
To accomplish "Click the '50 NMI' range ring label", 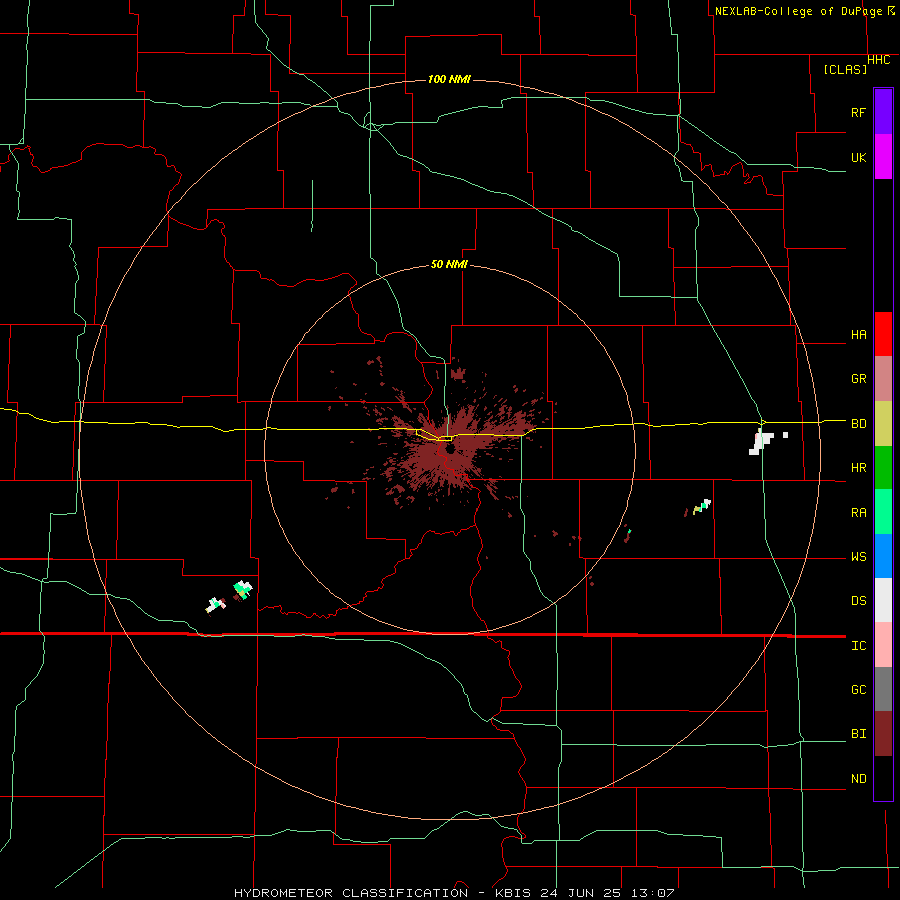I will coord(449,264).
